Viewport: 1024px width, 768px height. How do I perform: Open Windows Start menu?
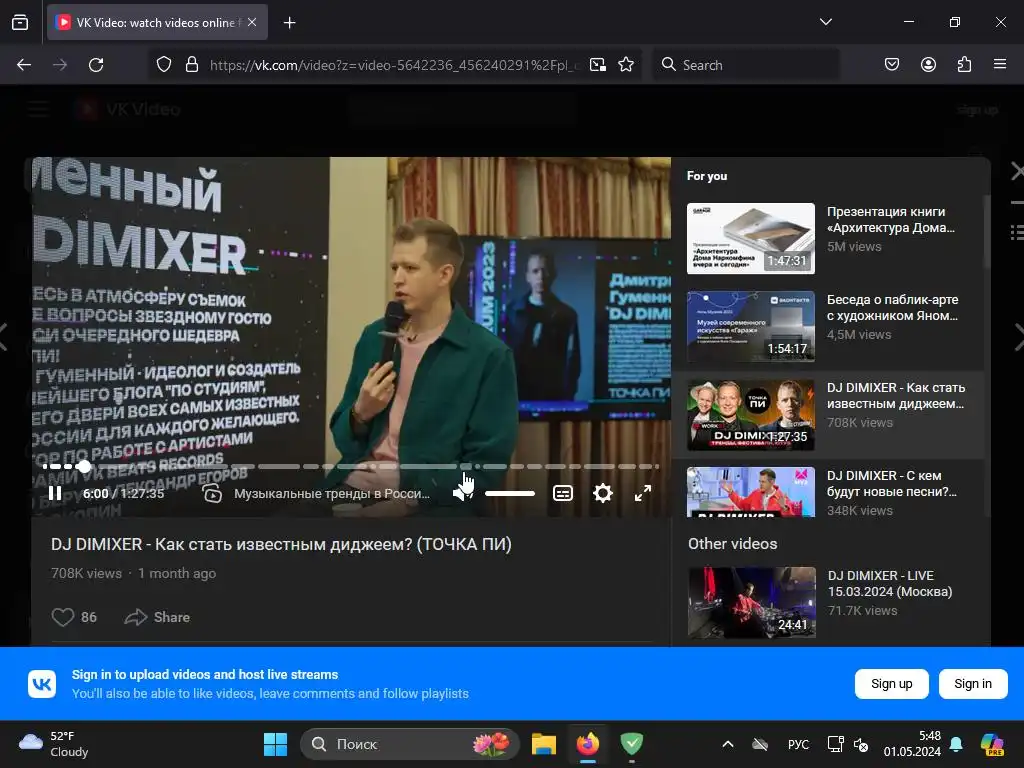(275, 744)
